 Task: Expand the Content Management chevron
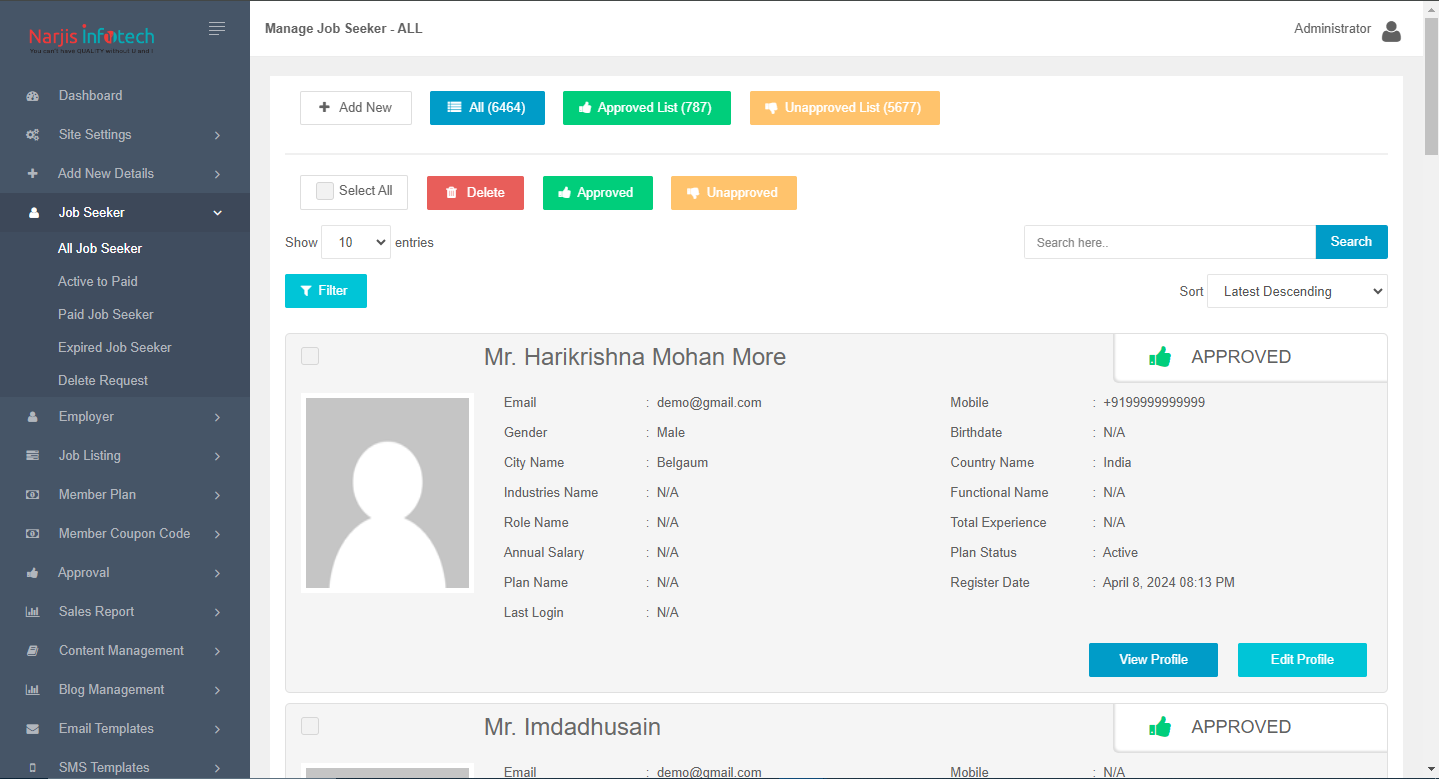click(x=217, y=651)
